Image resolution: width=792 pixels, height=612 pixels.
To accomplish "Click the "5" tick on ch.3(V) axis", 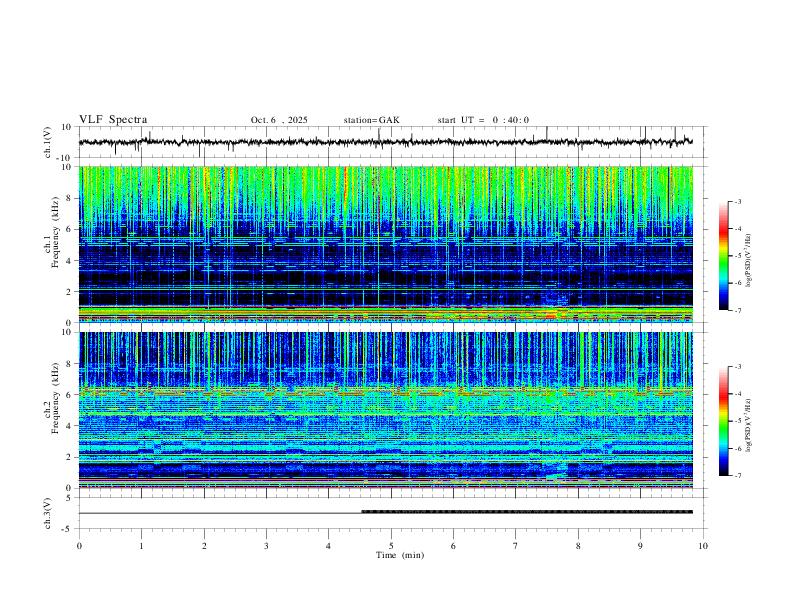I will click(x=70, y=498).
